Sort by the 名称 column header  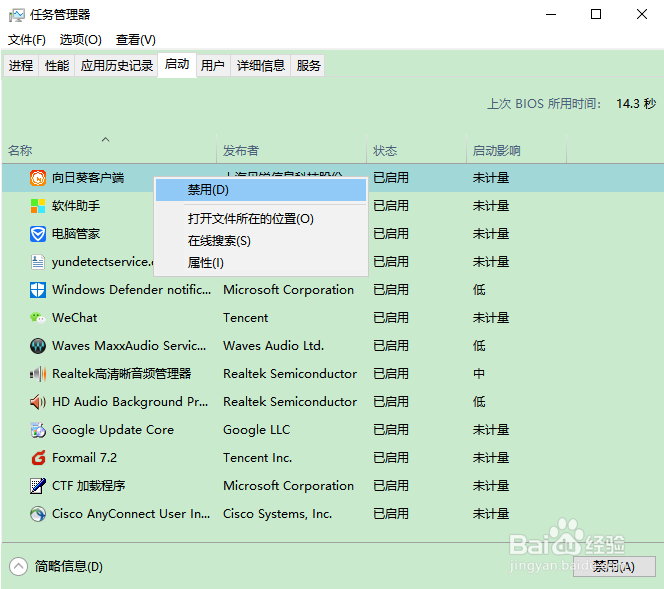(x=109, y=150)
